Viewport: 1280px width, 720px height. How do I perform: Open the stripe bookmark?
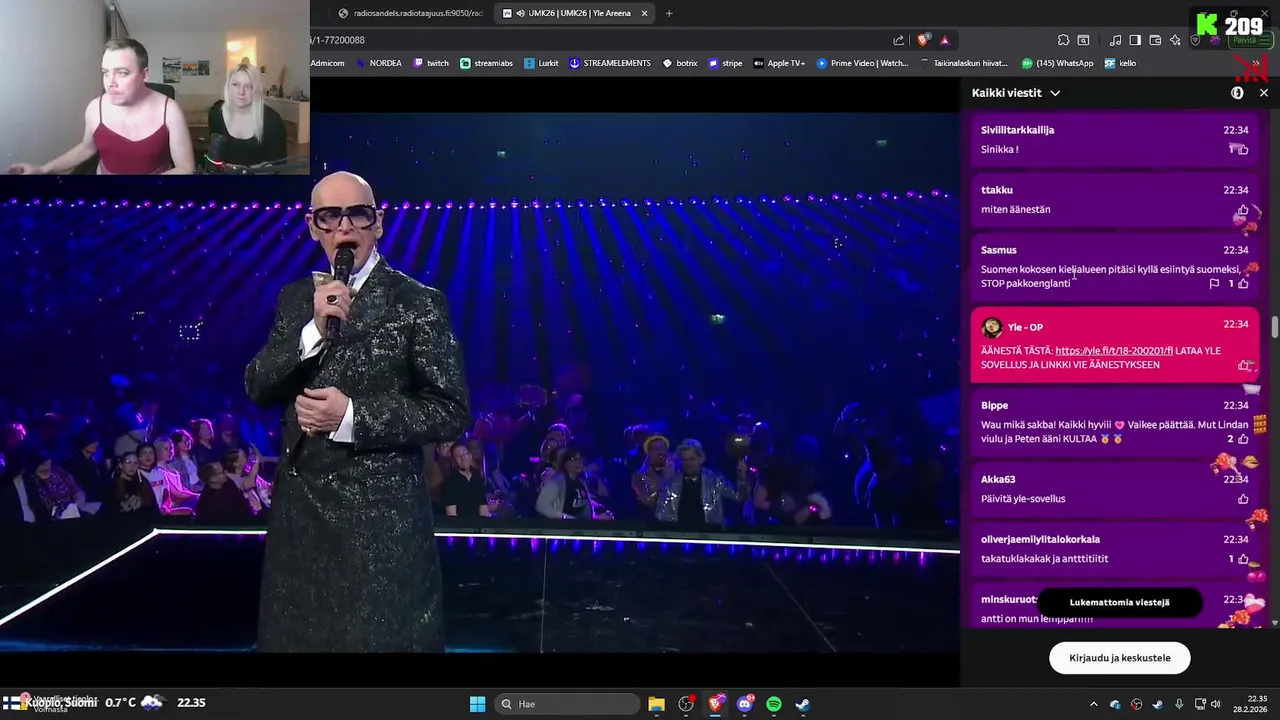pyautogui.click(x=725, y=63)
